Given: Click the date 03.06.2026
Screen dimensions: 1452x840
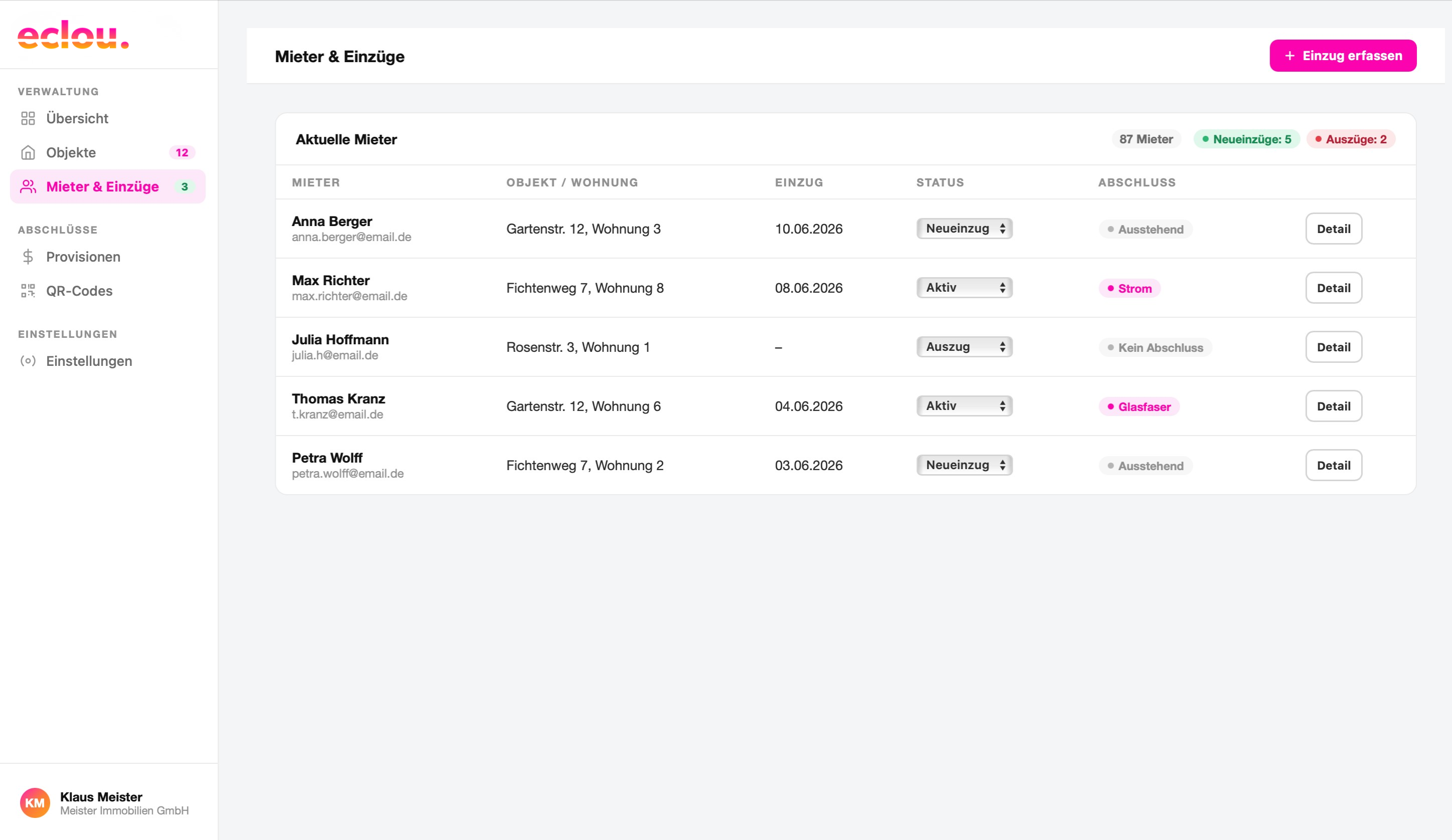Looking at the screenshot, I should coord(808,466).
